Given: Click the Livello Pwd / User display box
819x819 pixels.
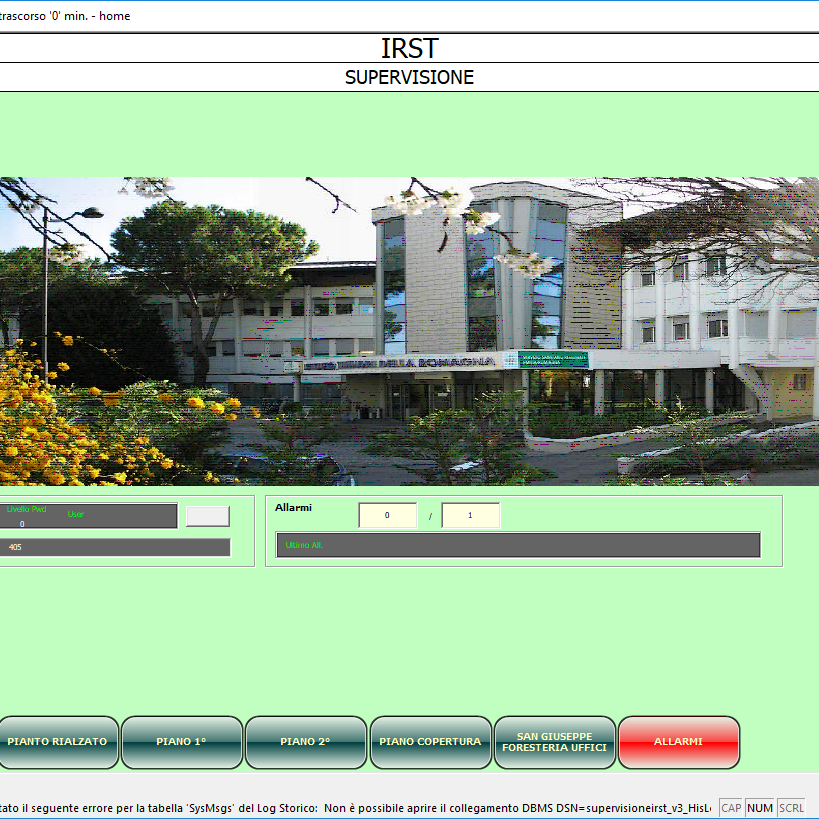Looking at the screenshot, I should [x=88, y=516].
